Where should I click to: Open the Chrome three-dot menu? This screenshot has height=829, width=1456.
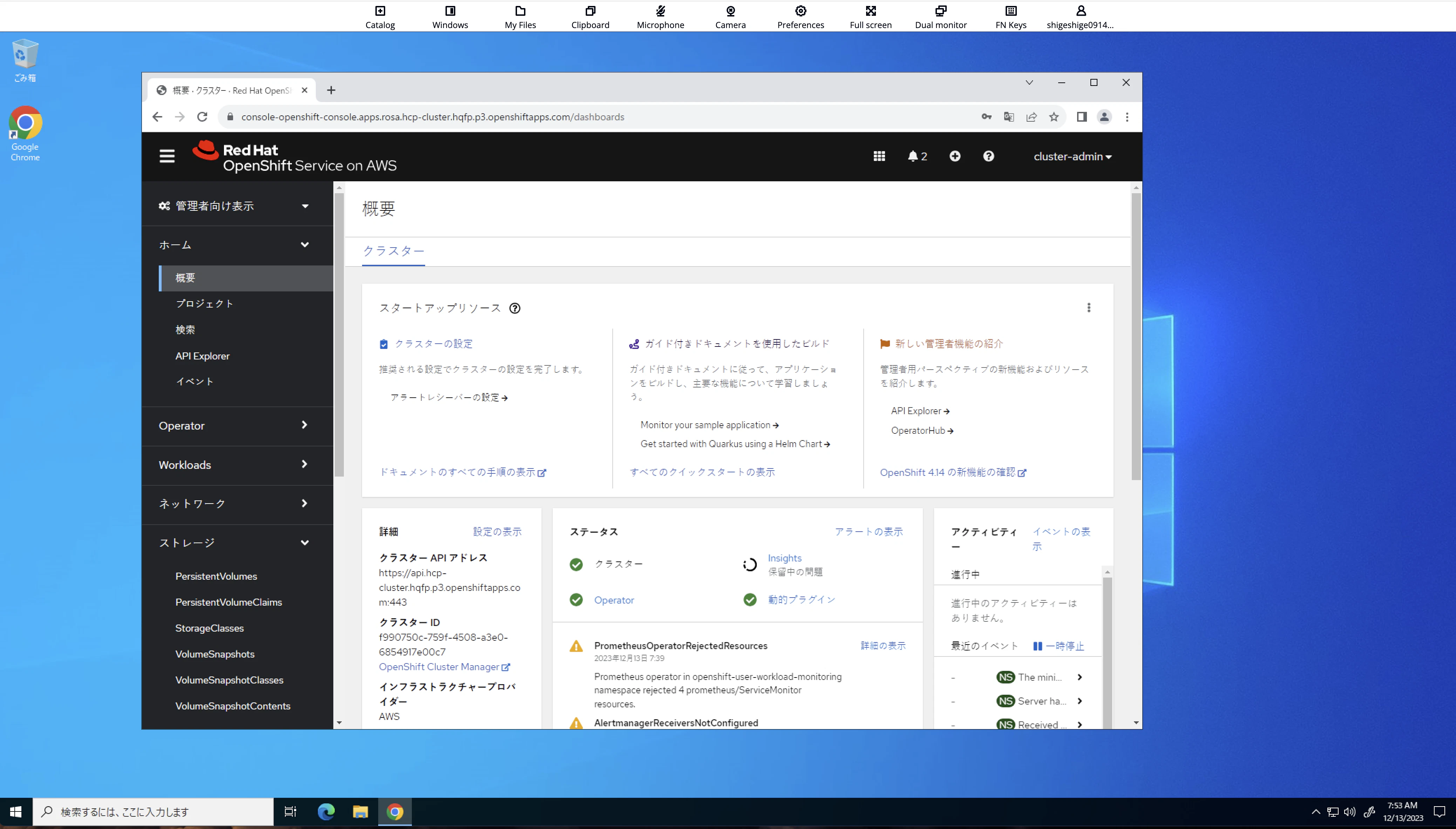coord(1127,117)
